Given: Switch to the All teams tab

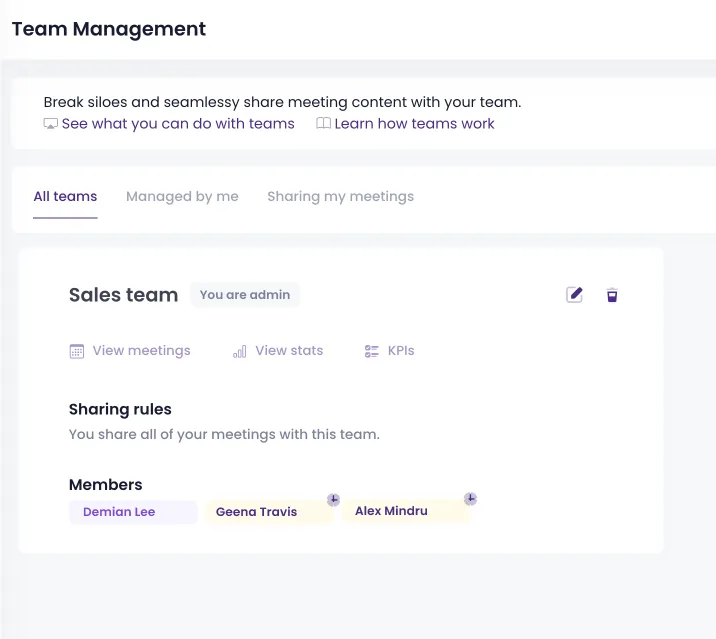Looking at the screenshot, I should click(65, 196).
